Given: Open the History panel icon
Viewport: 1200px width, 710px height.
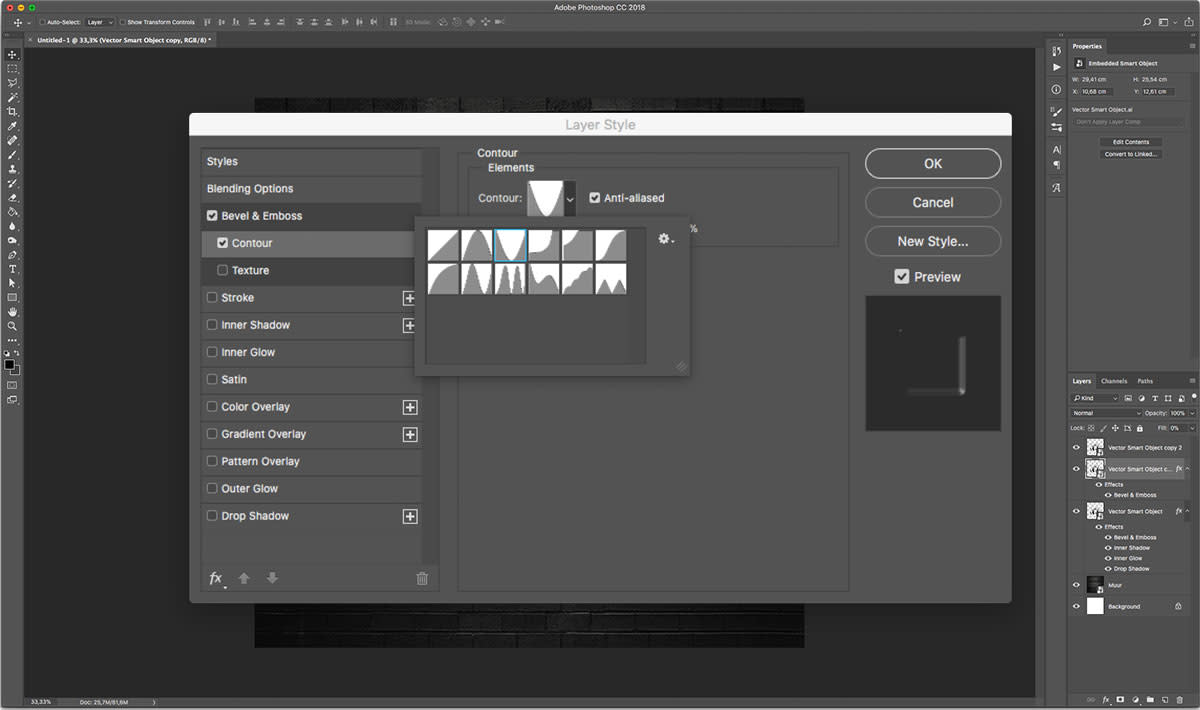Looking at the screenshot, I should [1057, 52].
